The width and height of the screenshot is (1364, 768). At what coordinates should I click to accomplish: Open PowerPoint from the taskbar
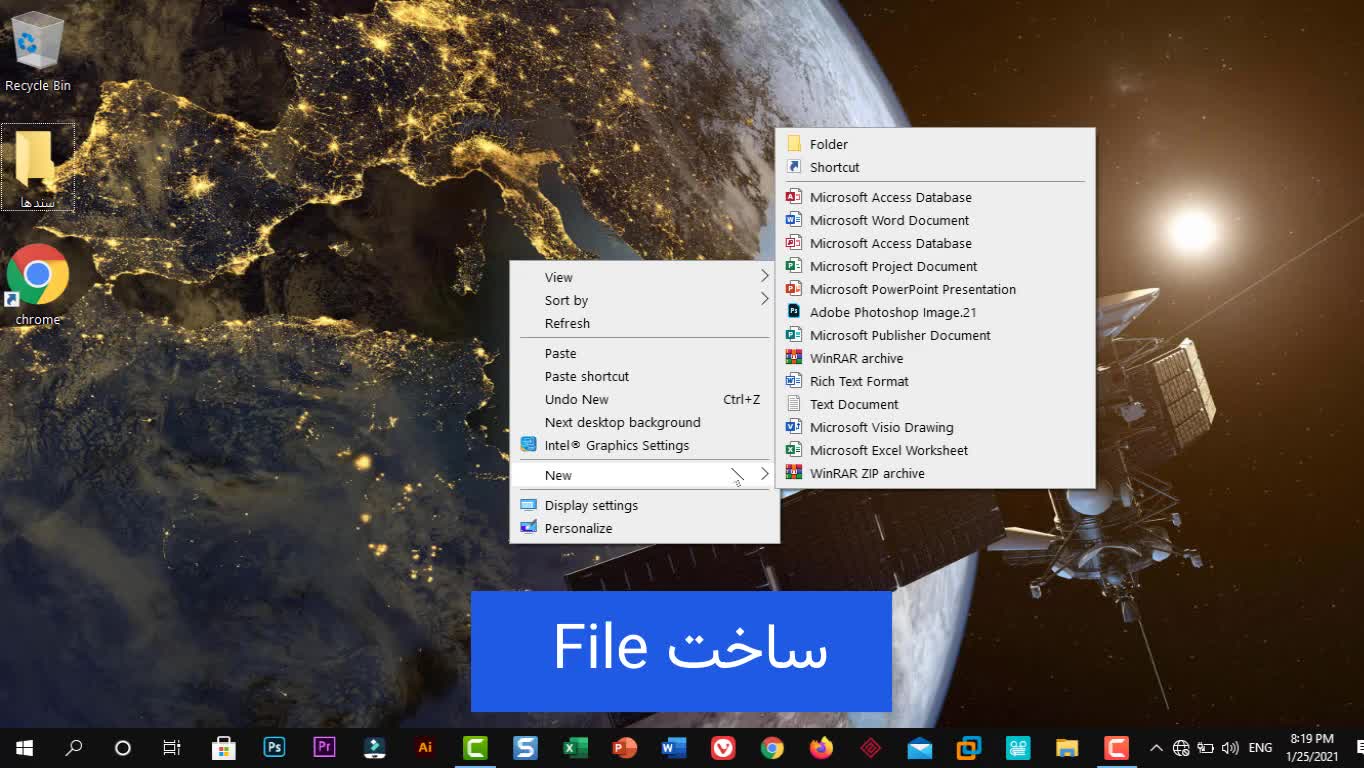[624, 748]
